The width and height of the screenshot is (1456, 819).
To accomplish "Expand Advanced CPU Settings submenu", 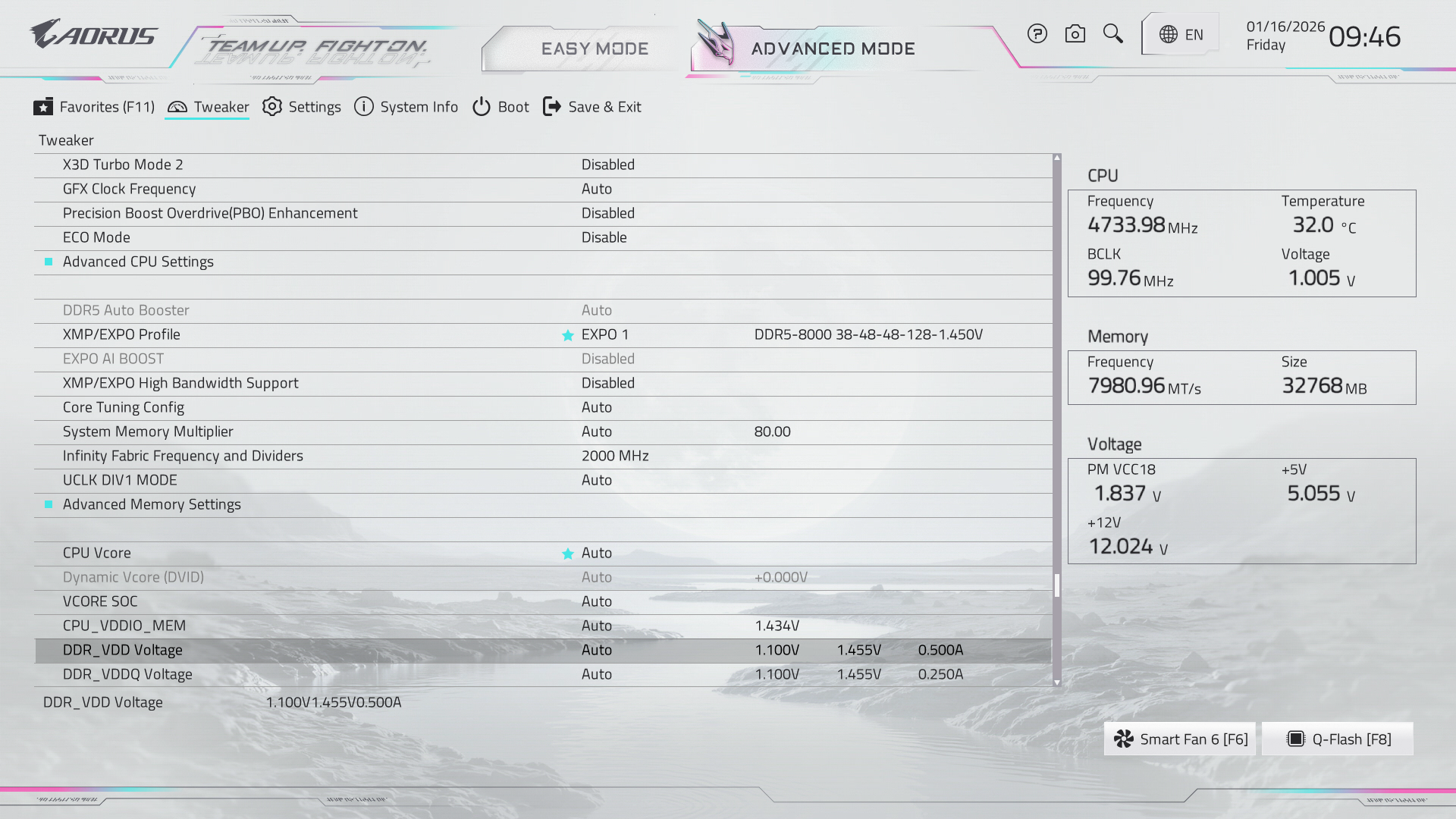I will 138,262.
